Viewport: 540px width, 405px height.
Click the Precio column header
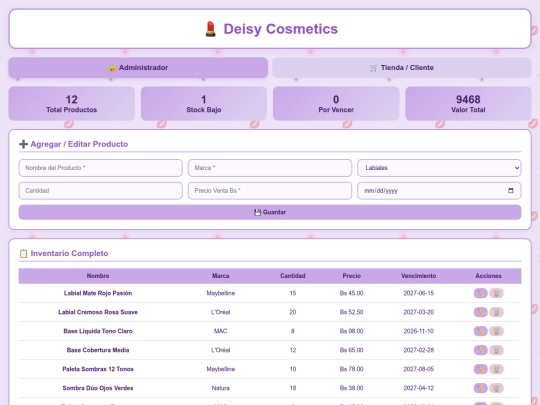(x=352, y=276)
